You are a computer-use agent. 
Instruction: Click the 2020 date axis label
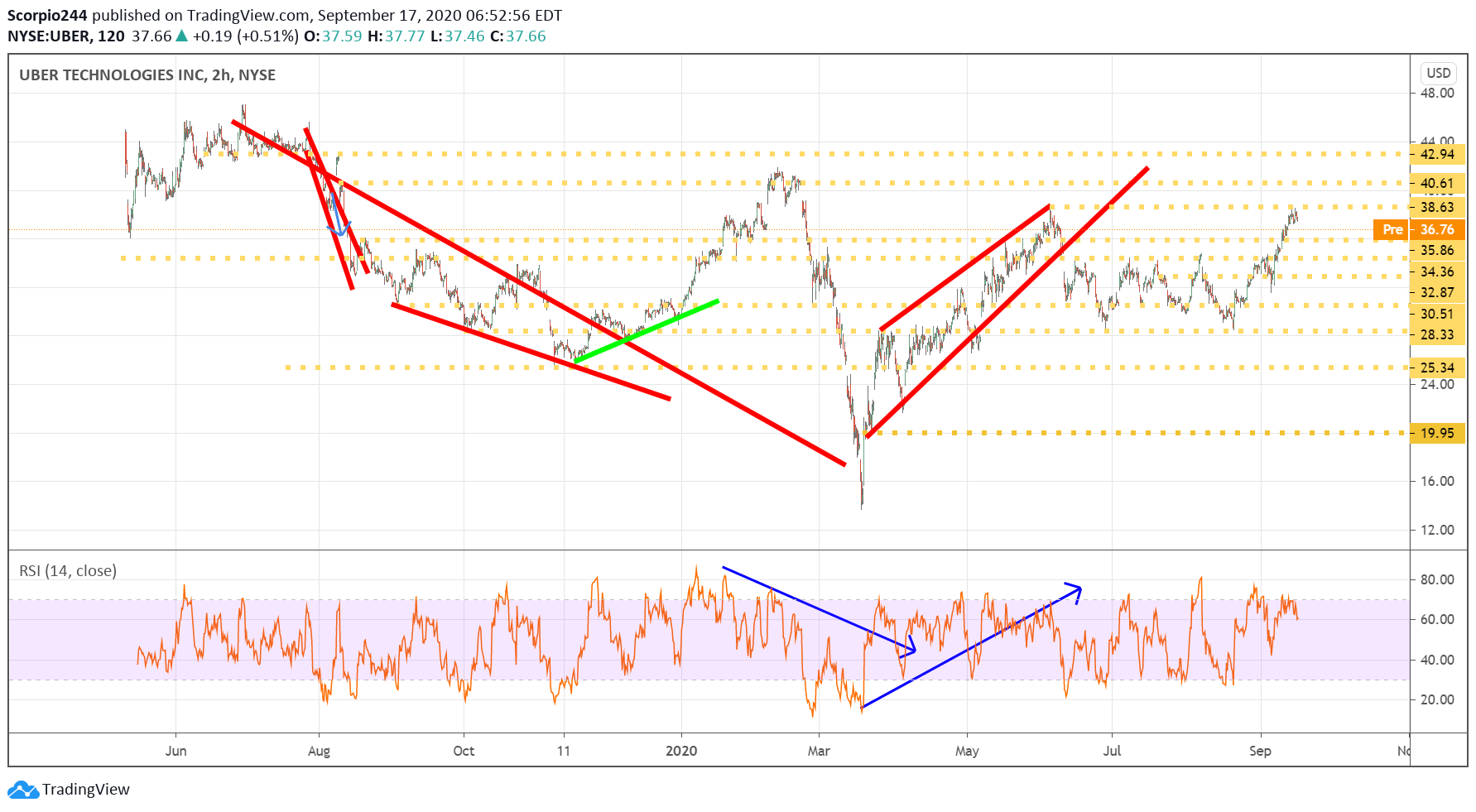(x=681, y=751)
